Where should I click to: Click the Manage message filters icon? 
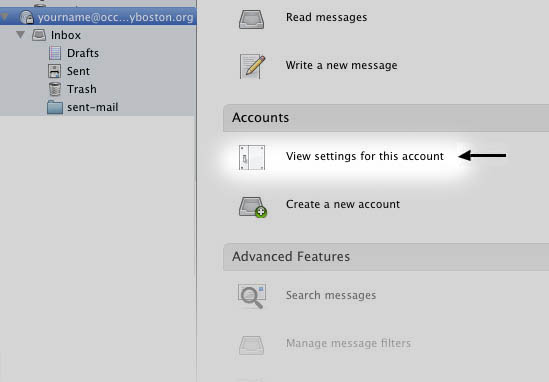point(251,345)
